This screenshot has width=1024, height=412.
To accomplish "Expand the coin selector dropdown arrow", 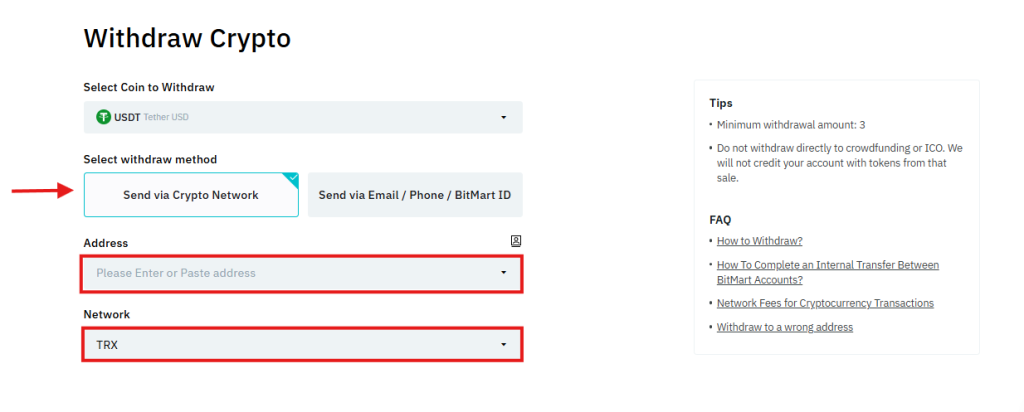I will coord(503,118).
